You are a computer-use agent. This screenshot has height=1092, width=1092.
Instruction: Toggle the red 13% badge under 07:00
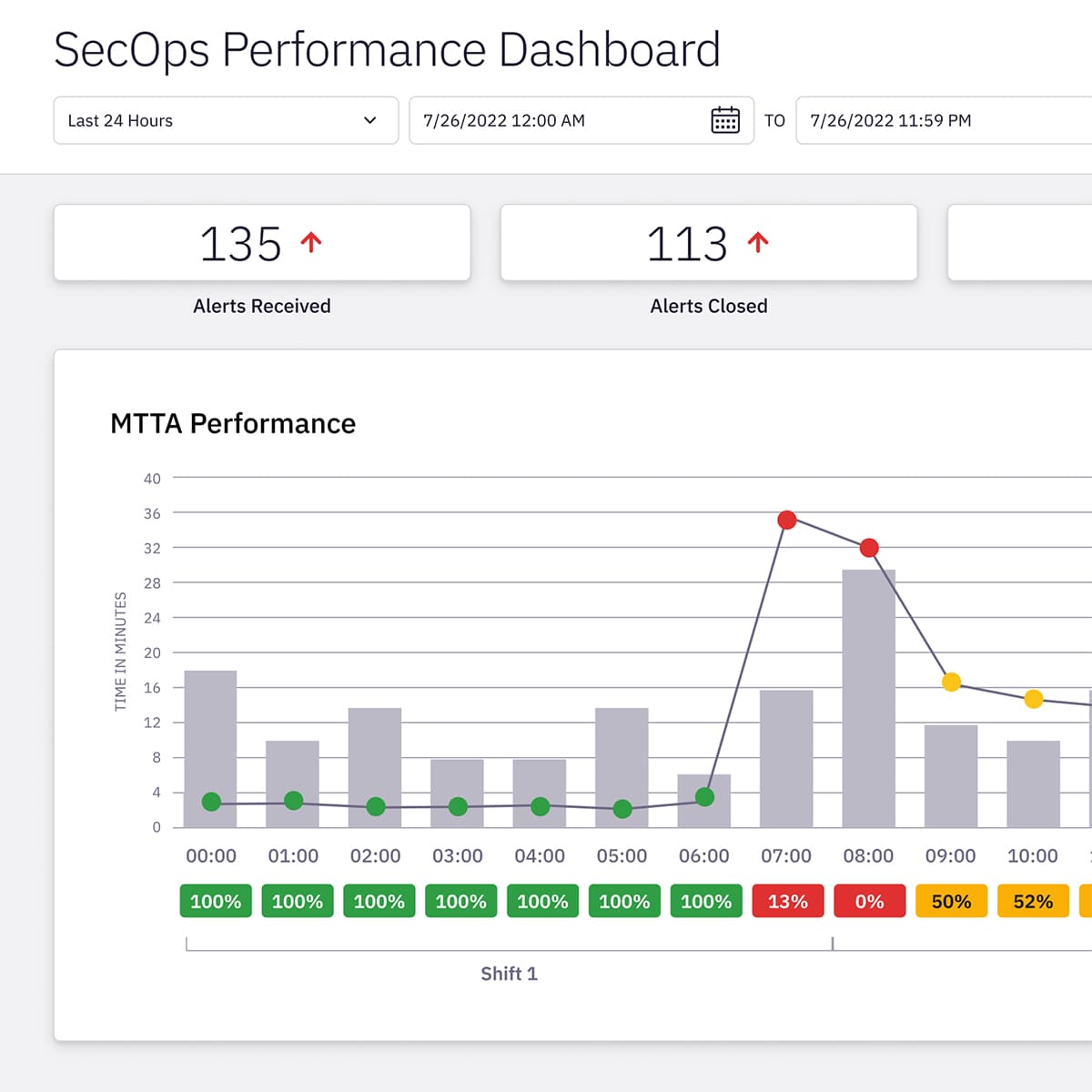click(x=787, y=901)
